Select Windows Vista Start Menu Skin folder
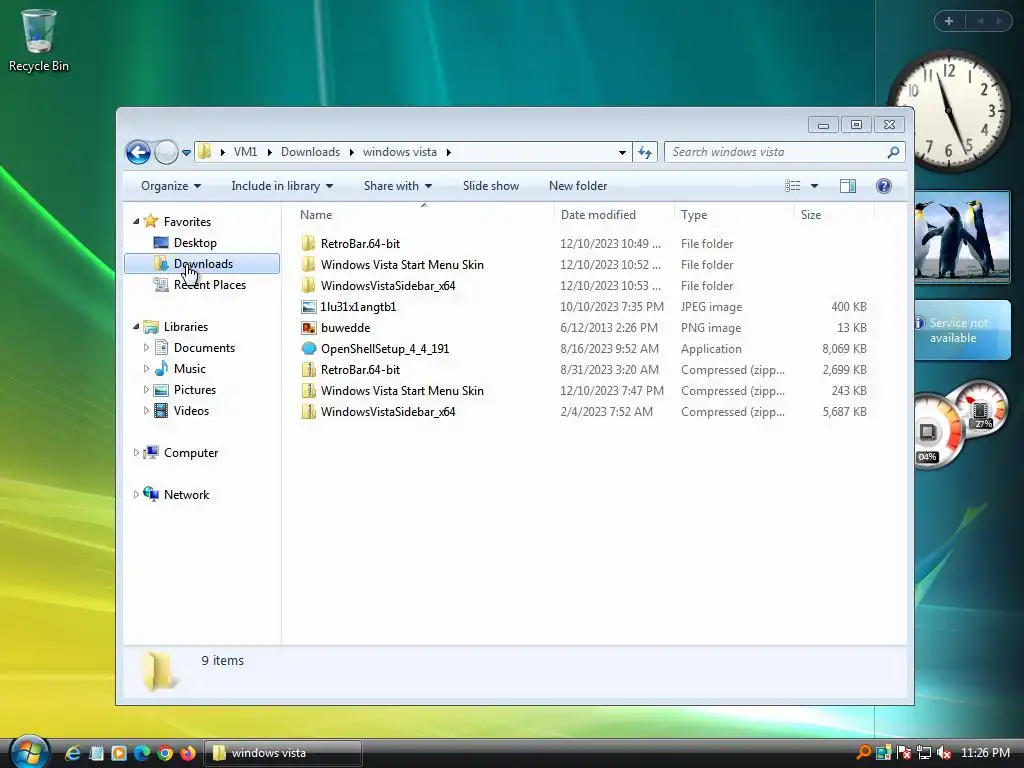 (x=402, y=264)
